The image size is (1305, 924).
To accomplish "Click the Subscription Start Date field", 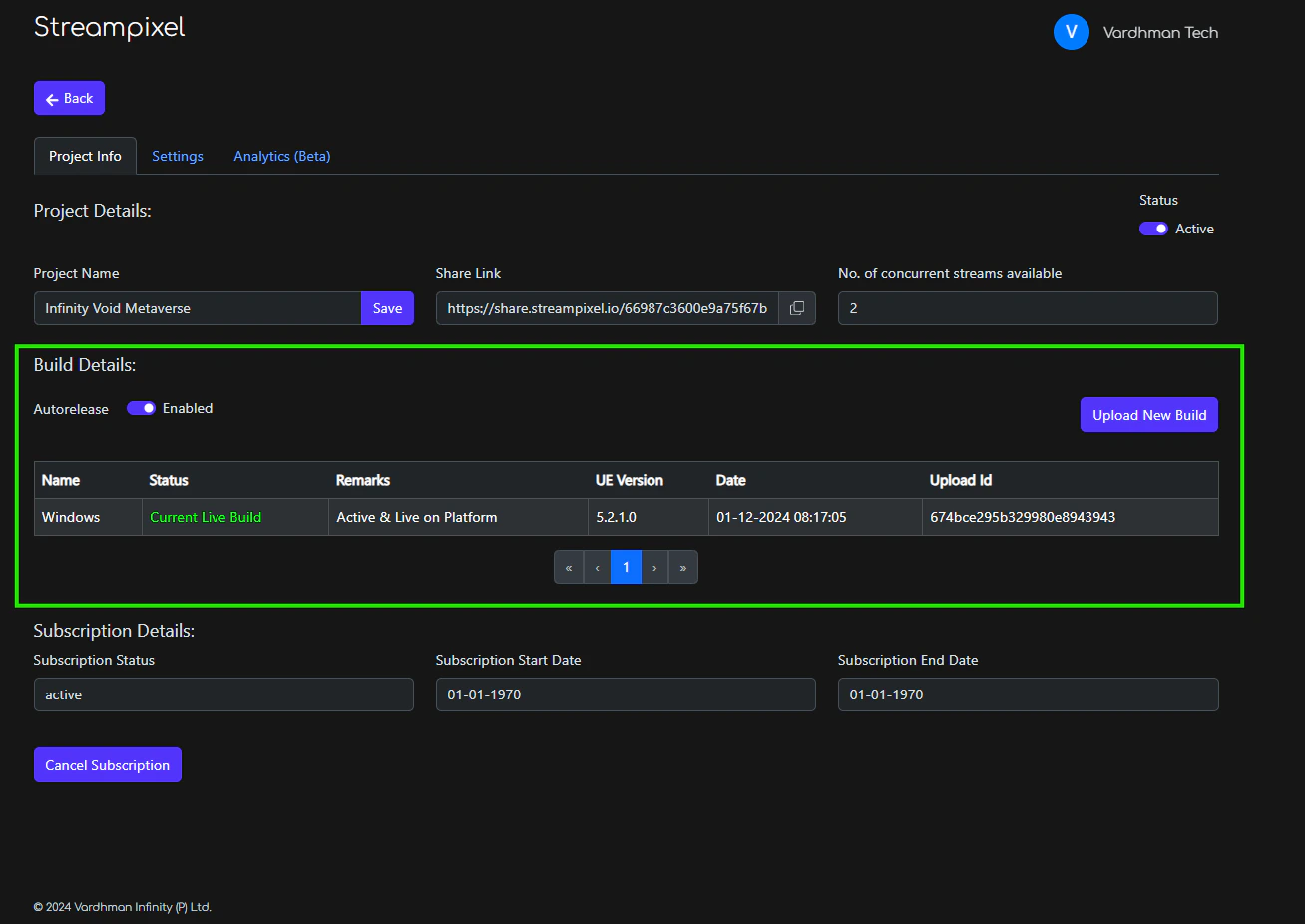I will pos(626,694).
